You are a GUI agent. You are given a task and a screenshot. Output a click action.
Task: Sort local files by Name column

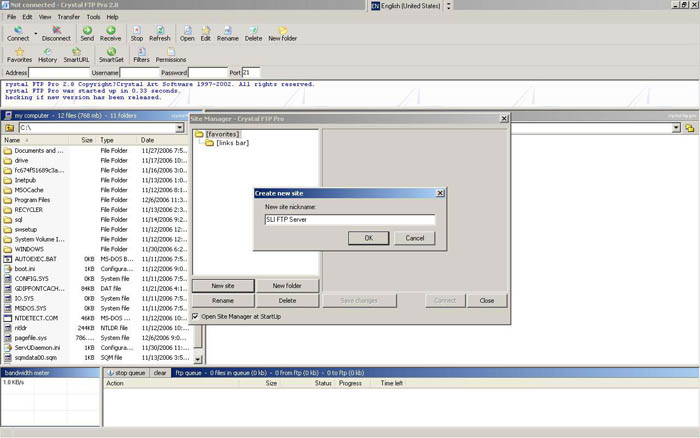(35, 140)
